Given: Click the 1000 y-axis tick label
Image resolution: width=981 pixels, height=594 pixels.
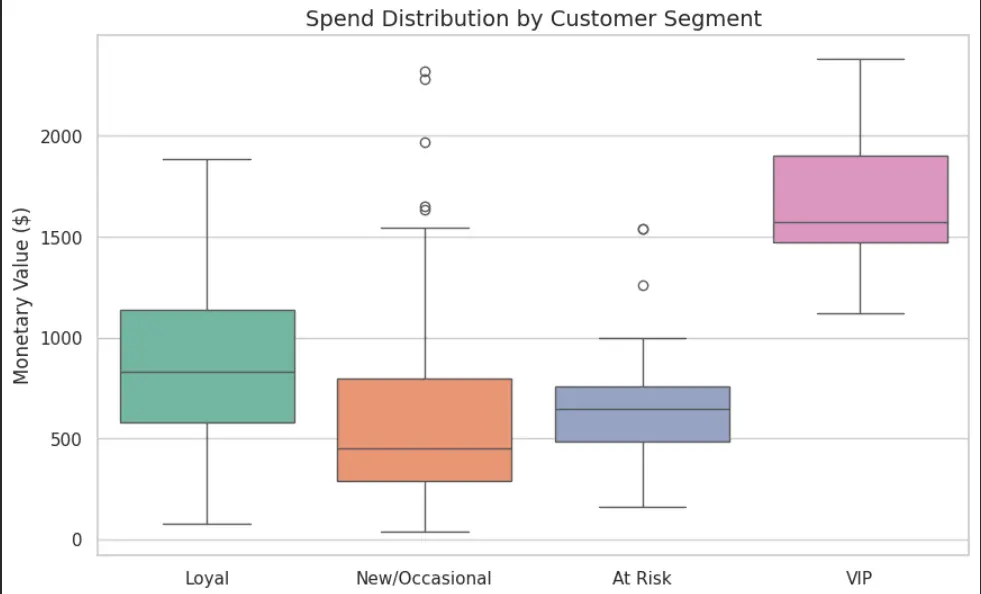Looking at the screenshot, I should 61,339.
